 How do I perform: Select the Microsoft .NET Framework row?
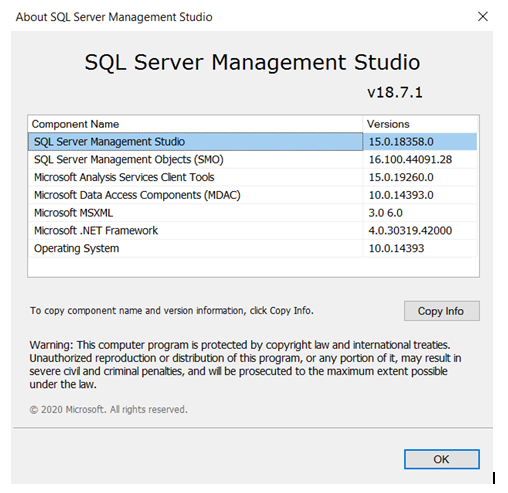pos(253,230)
